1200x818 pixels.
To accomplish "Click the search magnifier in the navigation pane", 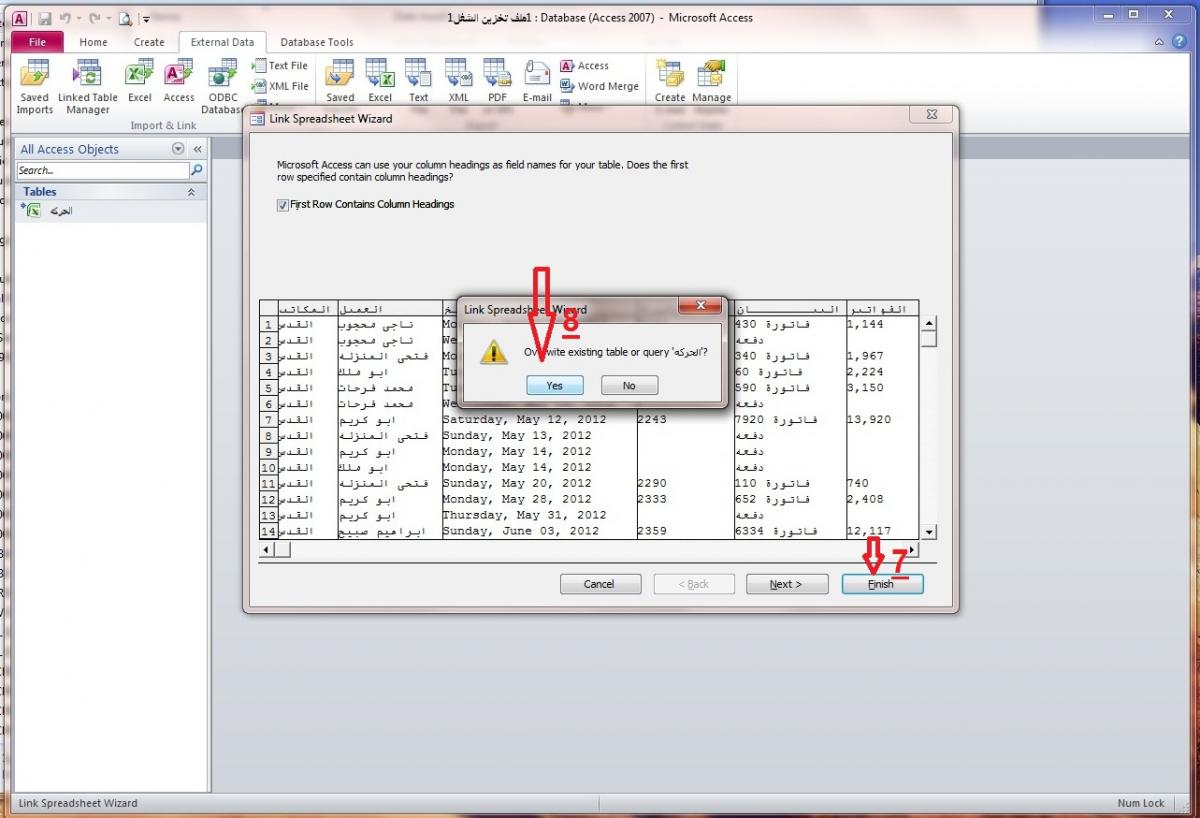I will point(197,170).
